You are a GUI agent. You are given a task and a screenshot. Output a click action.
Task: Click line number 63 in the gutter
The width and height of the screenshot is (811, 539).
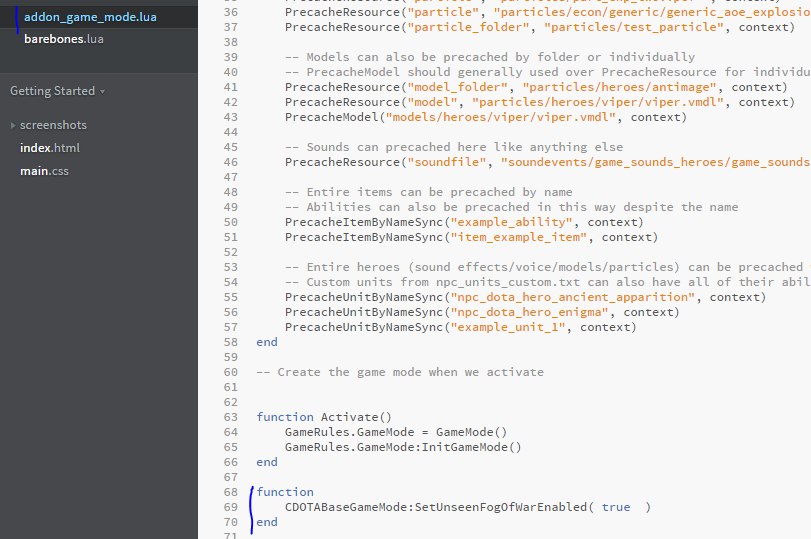[231, 417]
